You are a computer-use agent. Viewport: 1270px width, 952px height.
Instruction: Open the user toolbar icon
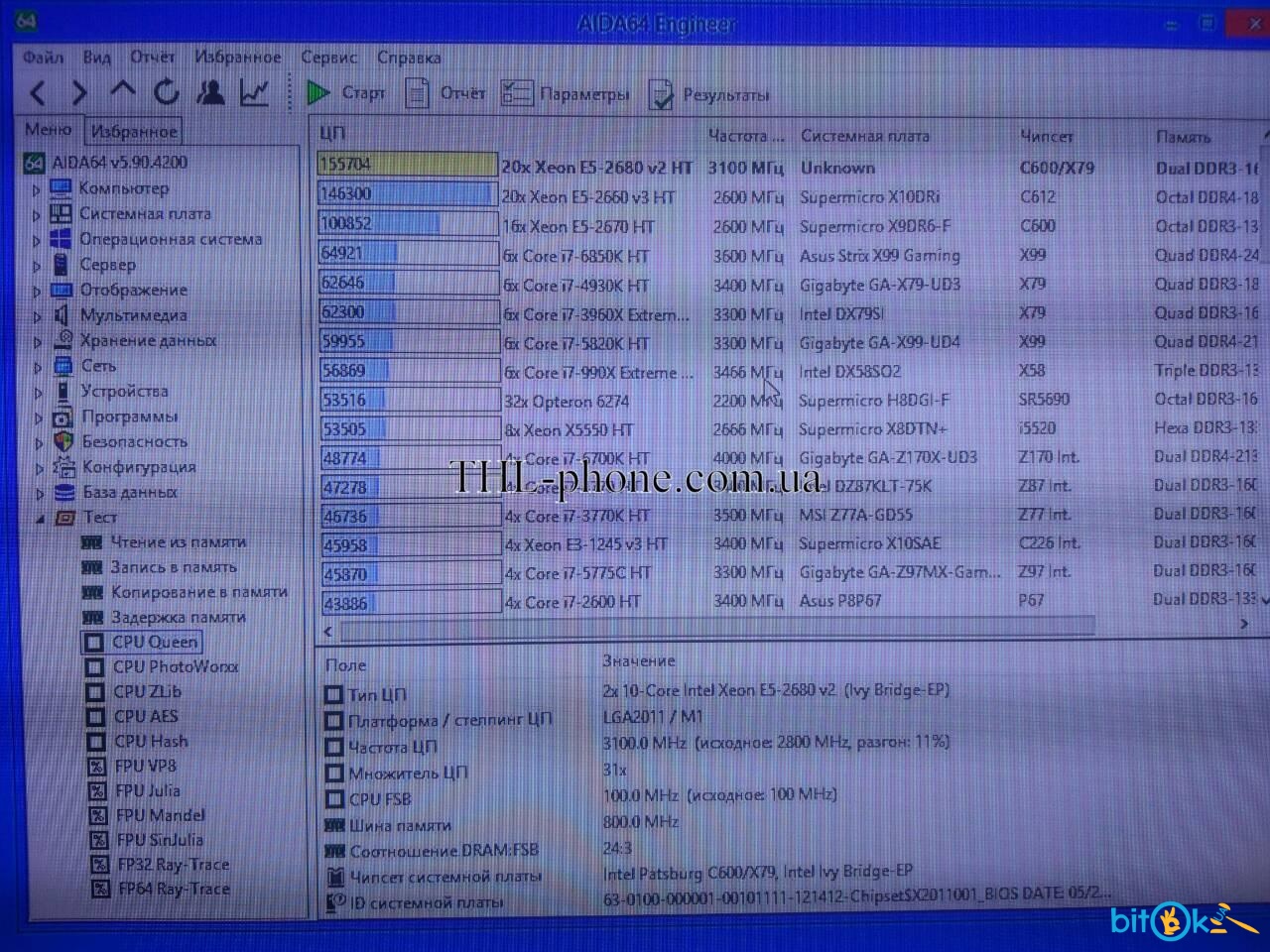point(209,92)
